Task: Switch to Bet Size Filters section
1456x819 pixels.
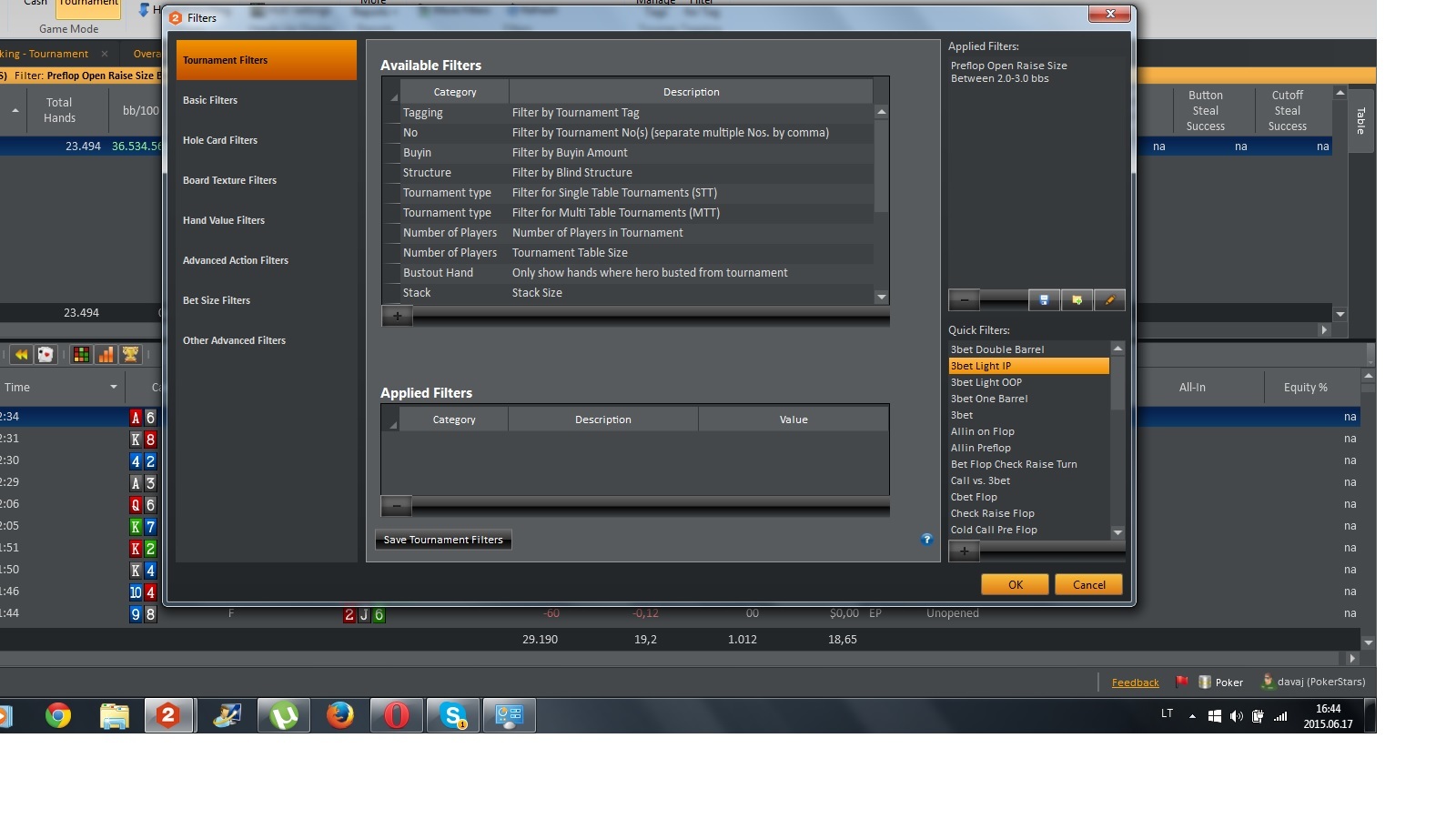Action: click(217, 300)
